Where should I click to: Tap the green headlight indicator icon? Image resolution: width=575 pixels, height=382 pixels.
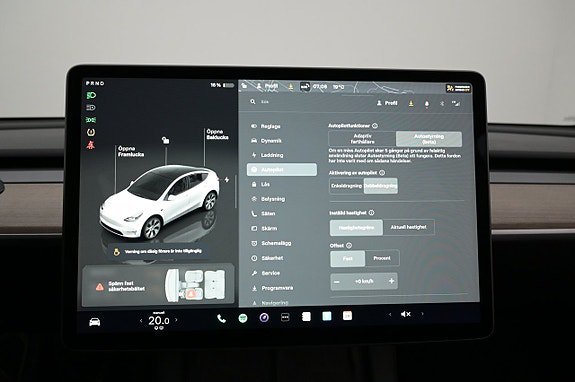(x=91, y=95)
